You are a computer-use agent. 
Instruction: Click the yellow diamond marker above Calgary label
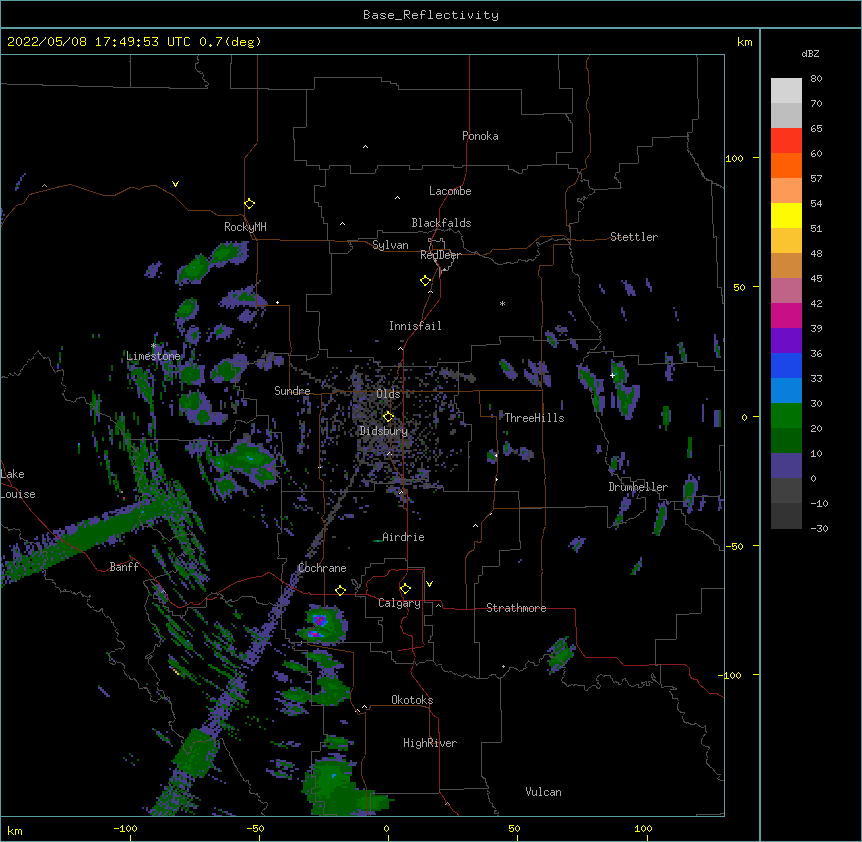(x=405, y=589)
